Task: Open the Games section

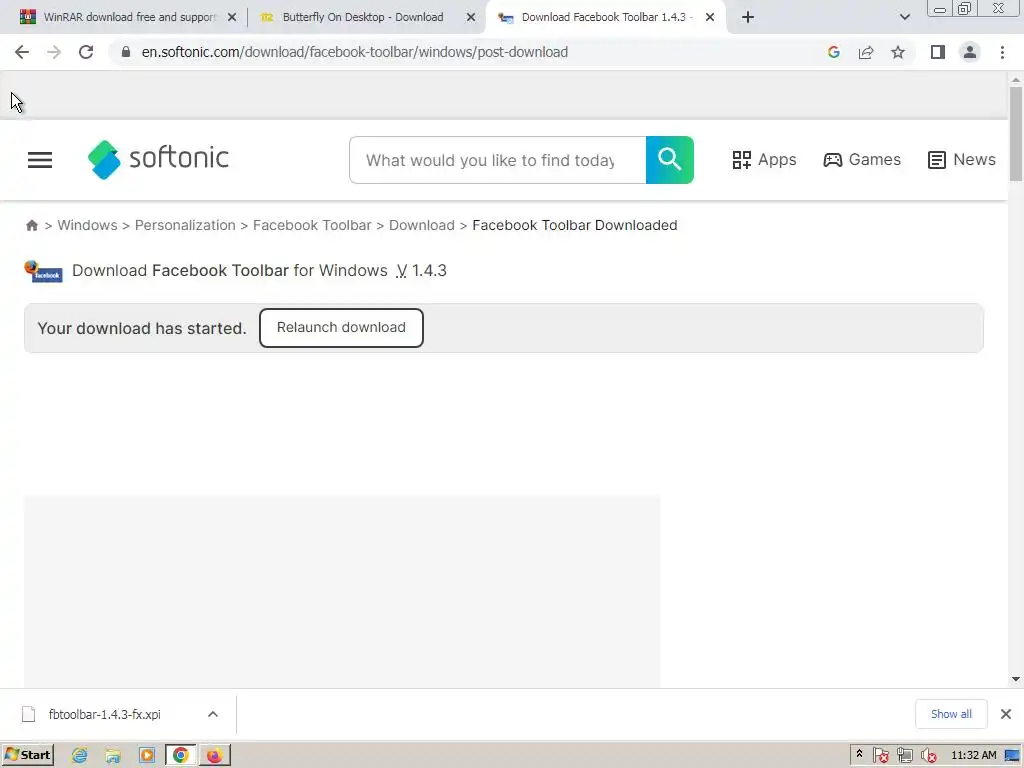Action: click(x=862, y=160)
